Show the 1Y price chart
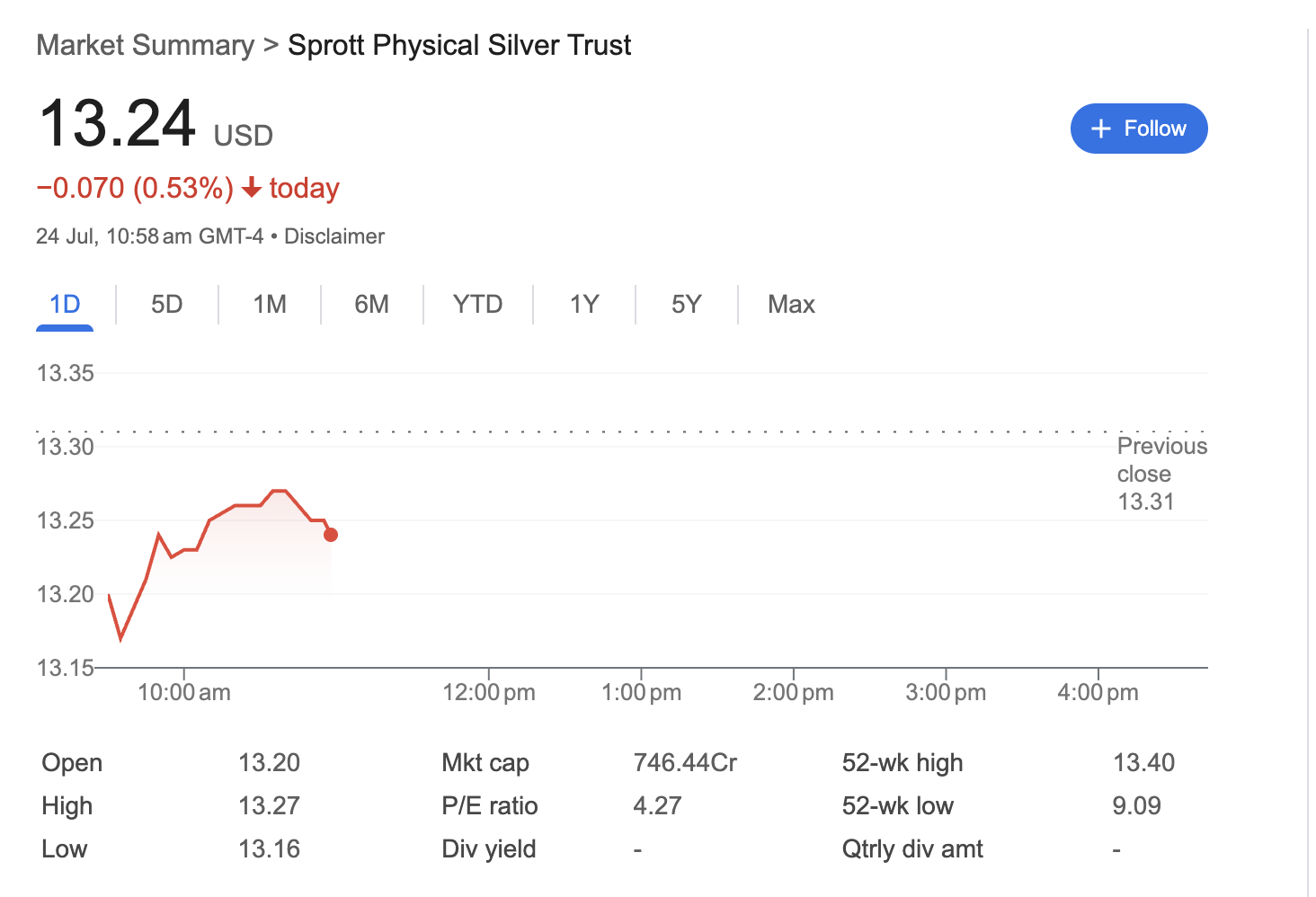Viewport: 1316px width, 897px height. click(584, 305)
